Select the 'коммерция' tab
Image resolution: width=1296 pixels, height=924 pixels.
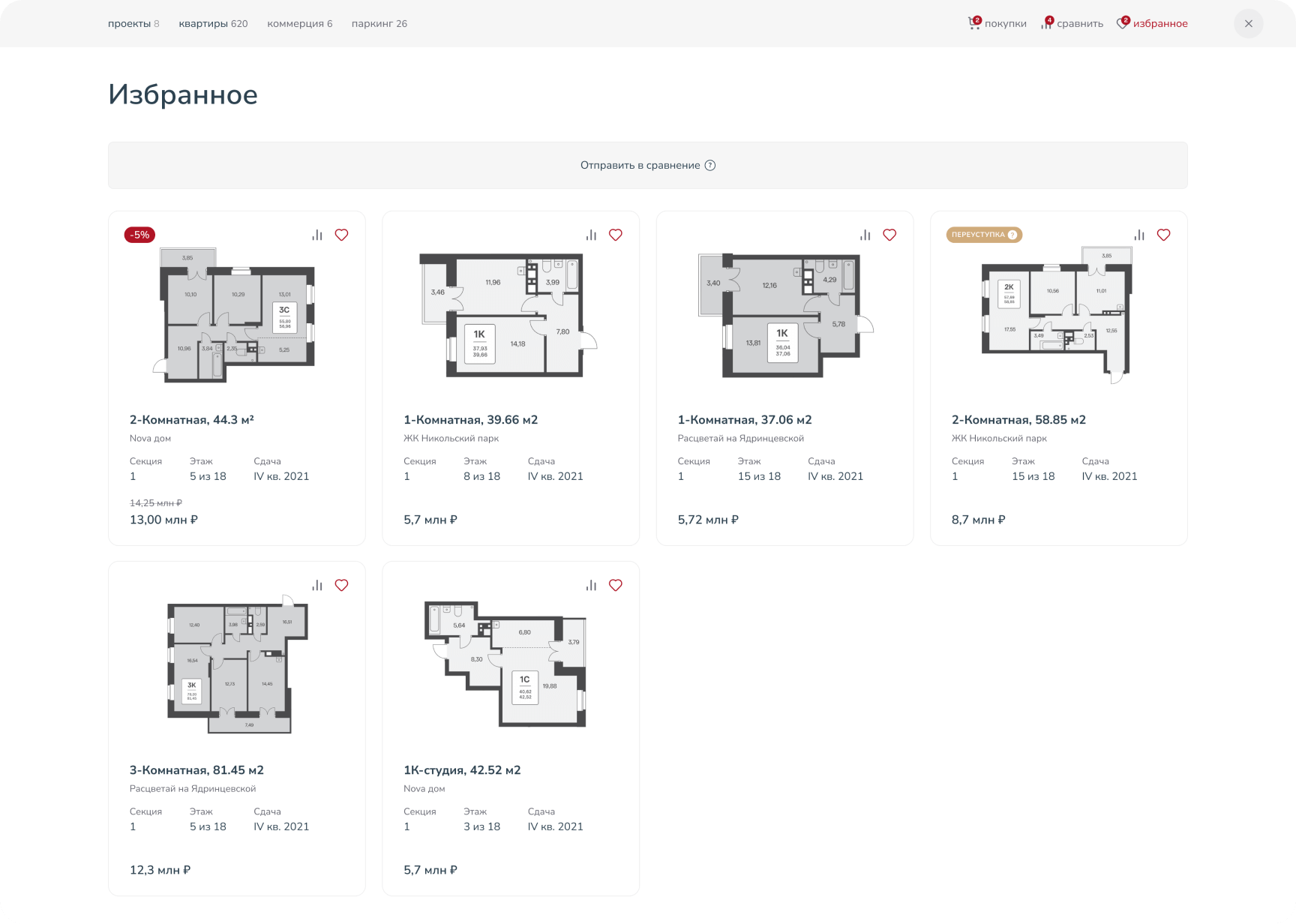pyautogui.click(x=299, y=23)
